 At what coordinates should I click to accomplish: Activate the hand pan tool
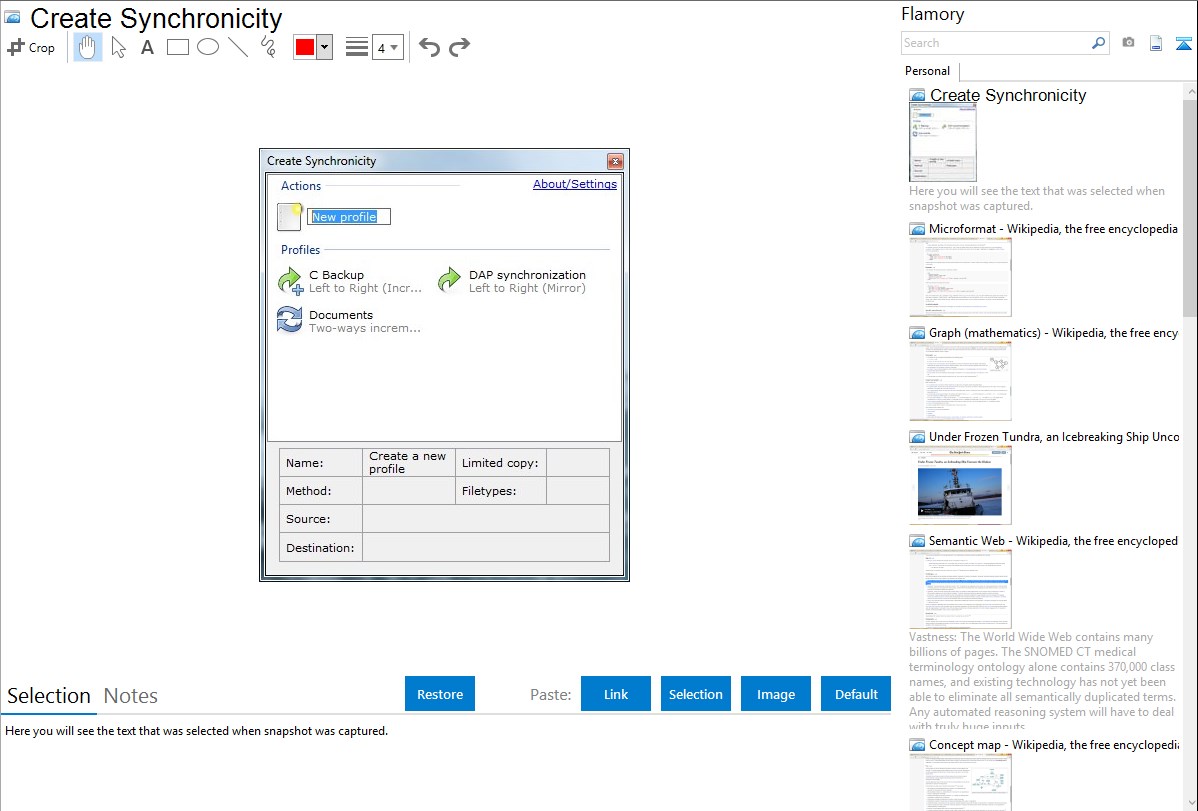click(87, 47)
